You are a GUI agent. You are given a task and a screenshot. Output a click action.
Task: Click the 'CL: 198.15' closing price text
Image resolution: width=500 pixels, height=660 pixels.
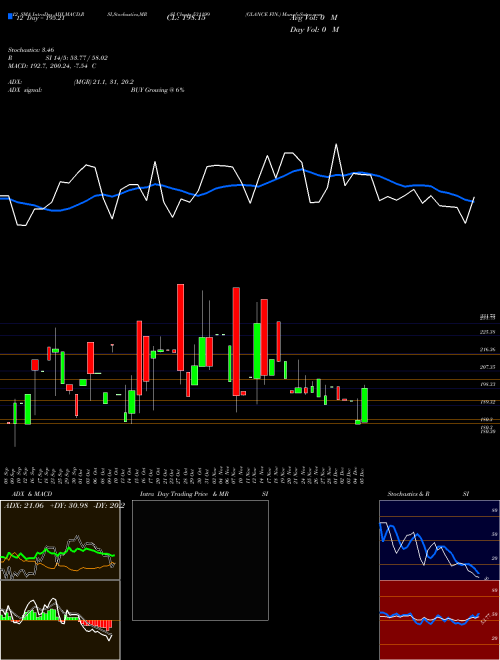[186, 18]
